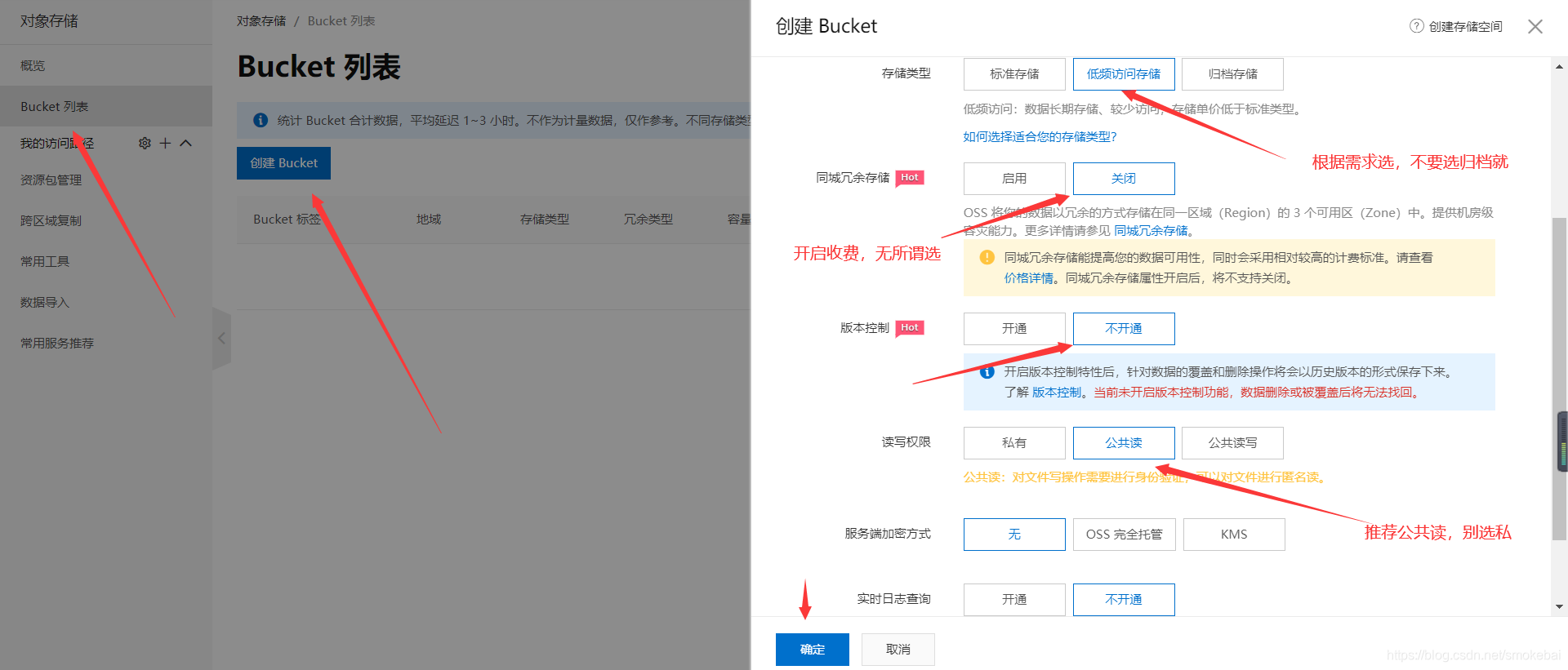This screenshot has width=1568, height=670.
Task: Confirm bucket creation with 确定
Action: (813, 650)
